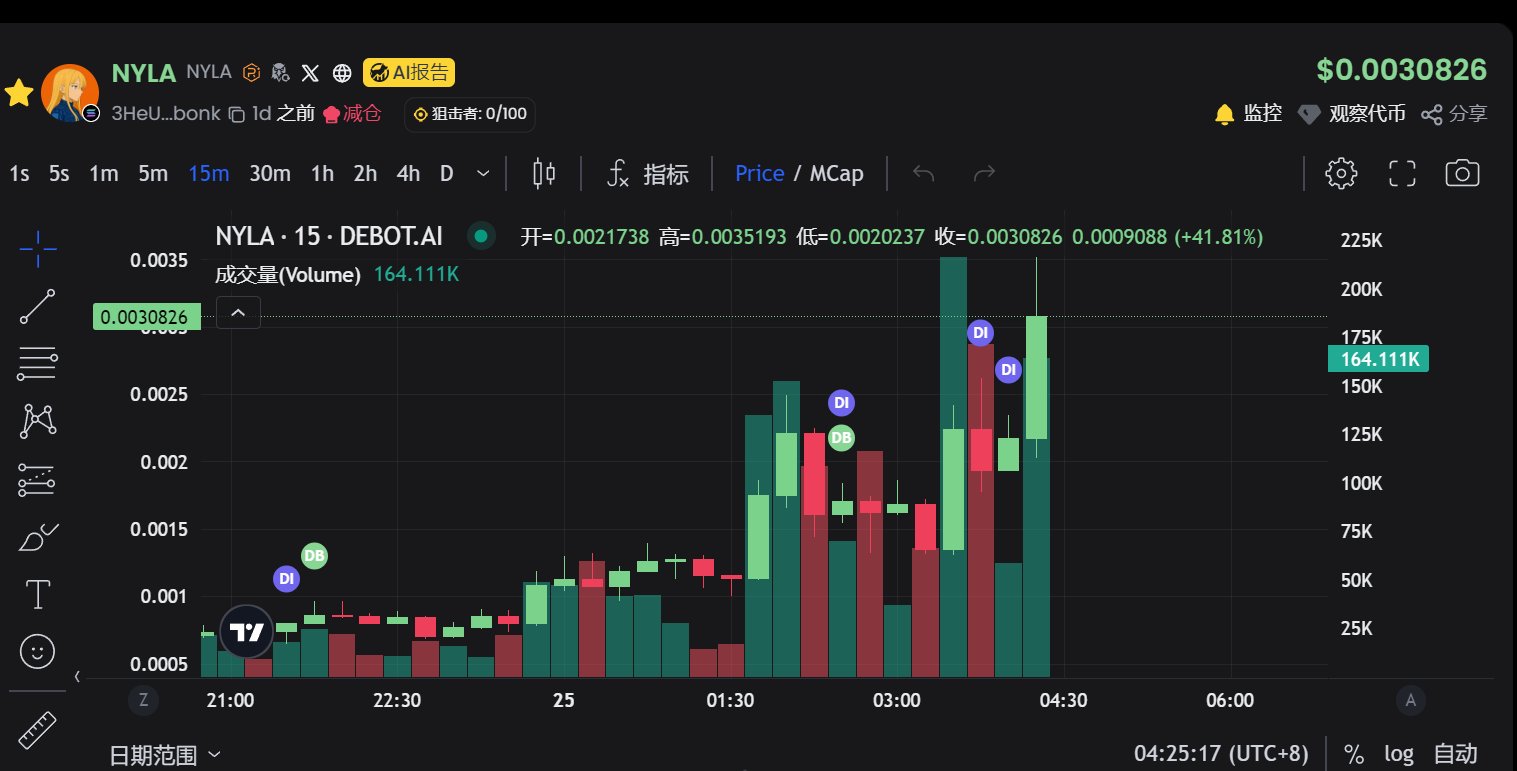This screenshot has width=1517, height=771.
Task: Click the $0.0030826 header price
Action: (x=1402, y=70)
